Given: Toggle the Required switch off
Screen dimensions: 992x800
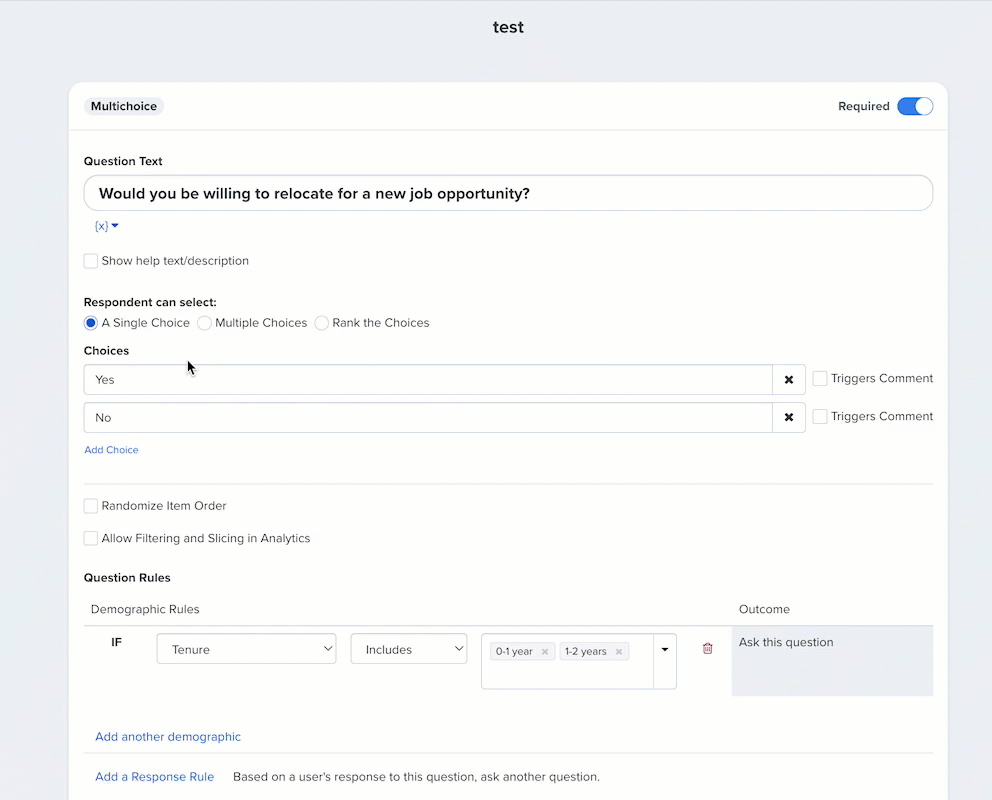Looking at the screenshot, I should [x=914, y=107].
